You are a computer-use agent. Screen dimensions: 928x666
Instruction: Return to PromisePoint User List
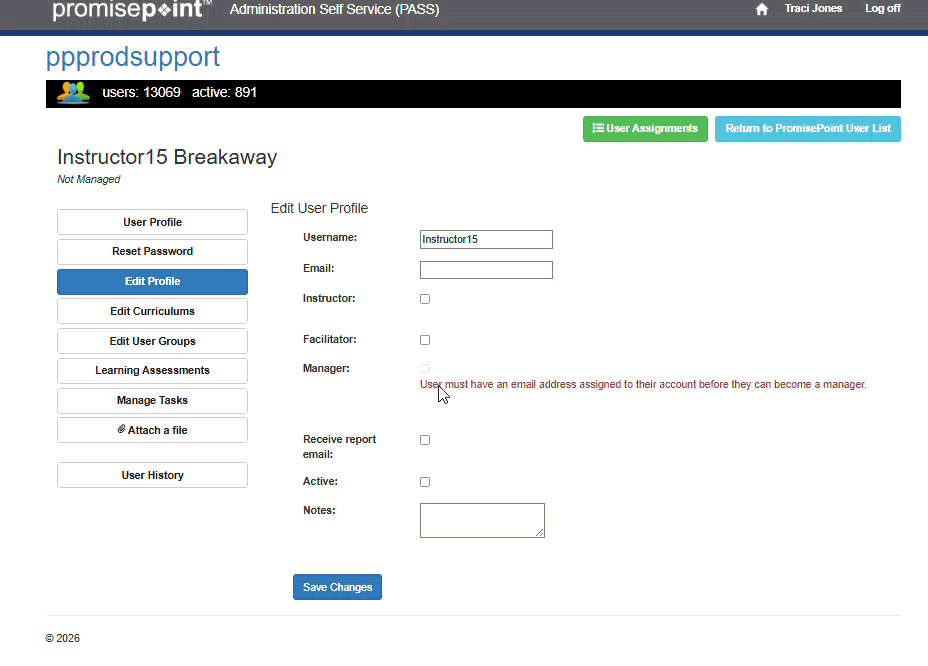pos(807,129)
